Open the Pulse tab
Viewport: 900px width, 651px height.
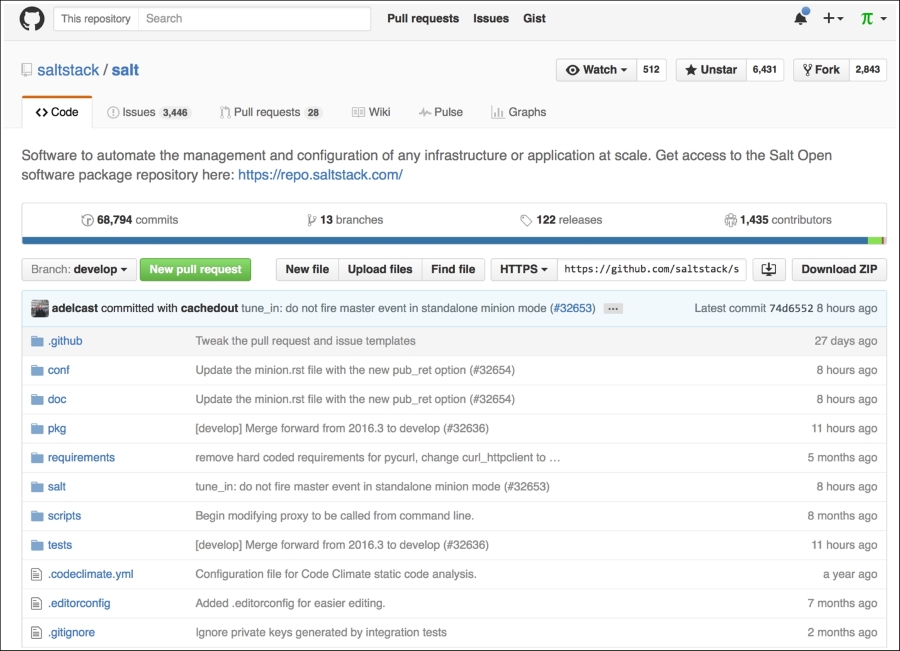point(440,112)
